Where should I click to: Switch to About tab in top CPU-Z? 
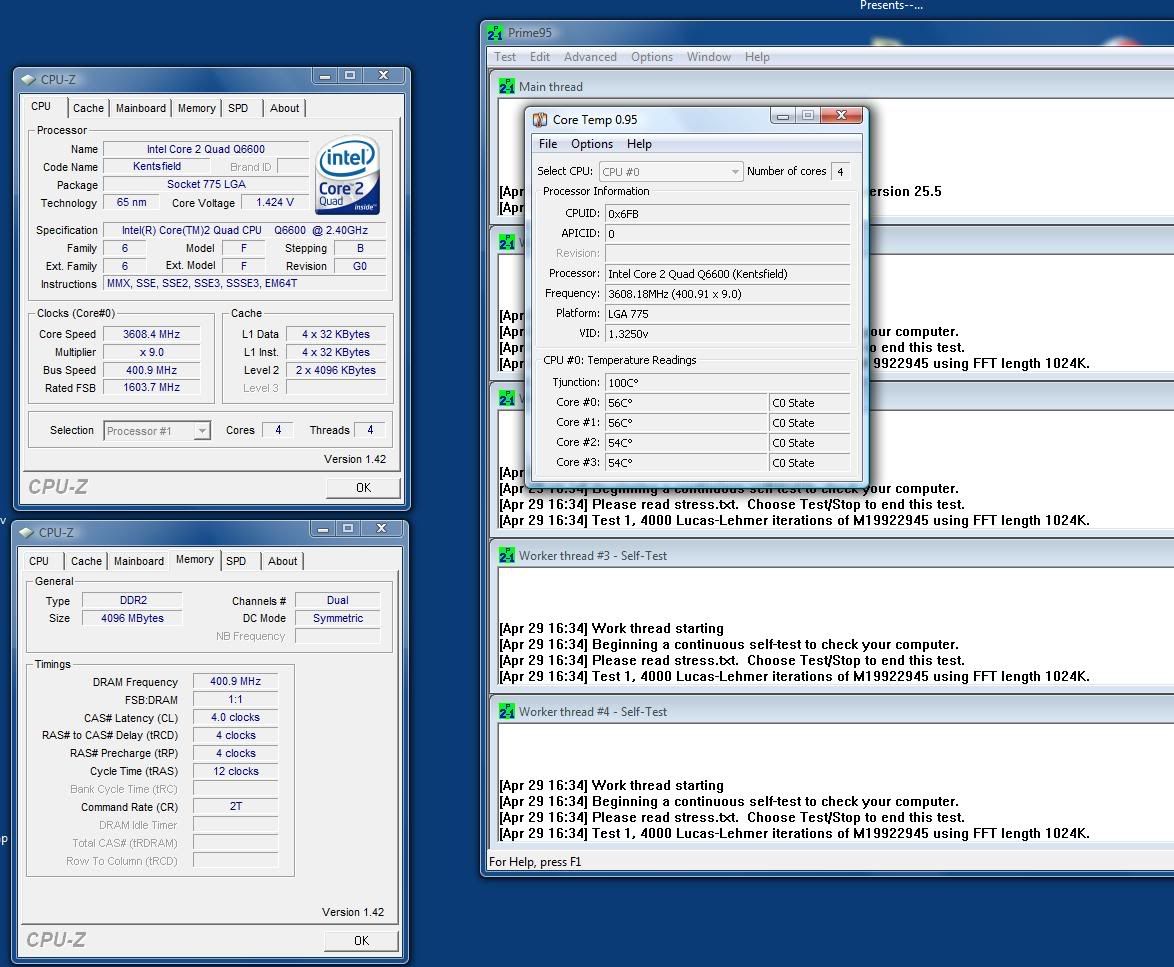click(x=285, y=108)
